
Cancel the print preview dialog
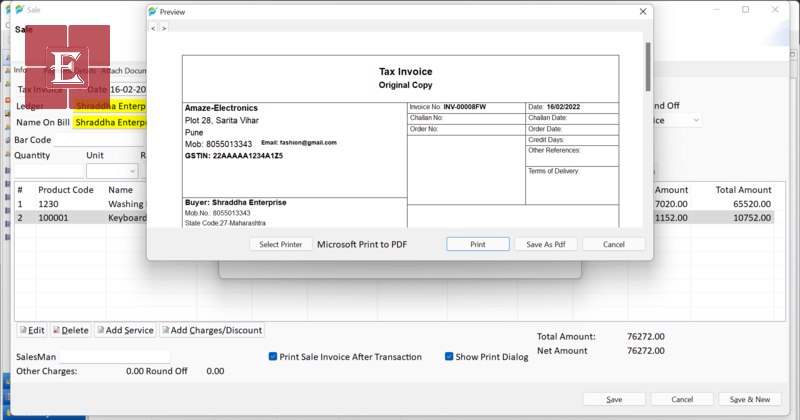[x=613, y=244]
